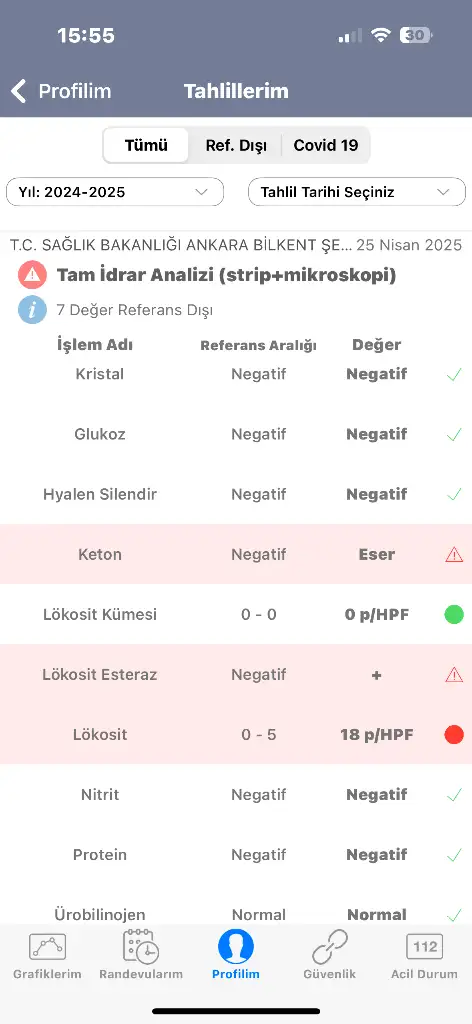Tap the warning triangle on Keton row
The height and width of the screenshot is (1024, 472).
tap(454, 554)
